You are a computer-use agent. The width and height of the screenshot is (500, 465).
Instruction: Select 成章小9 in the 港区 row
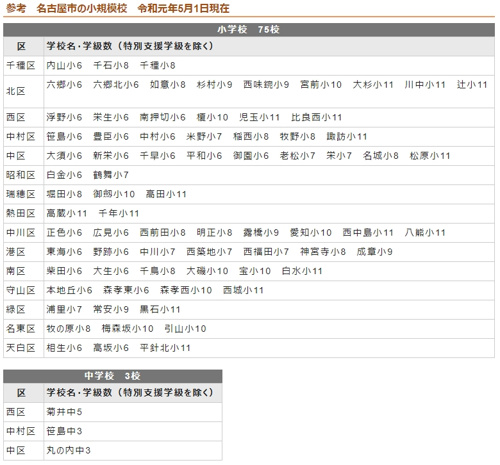(374, 252)
